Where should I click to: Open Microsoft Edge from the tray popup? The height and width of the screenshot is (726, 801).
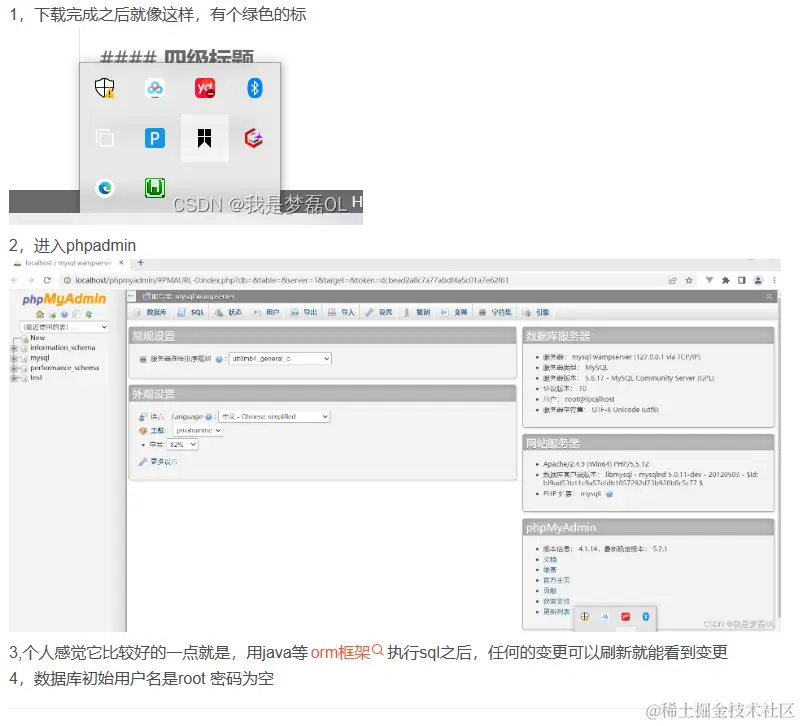tap(105, 188)
